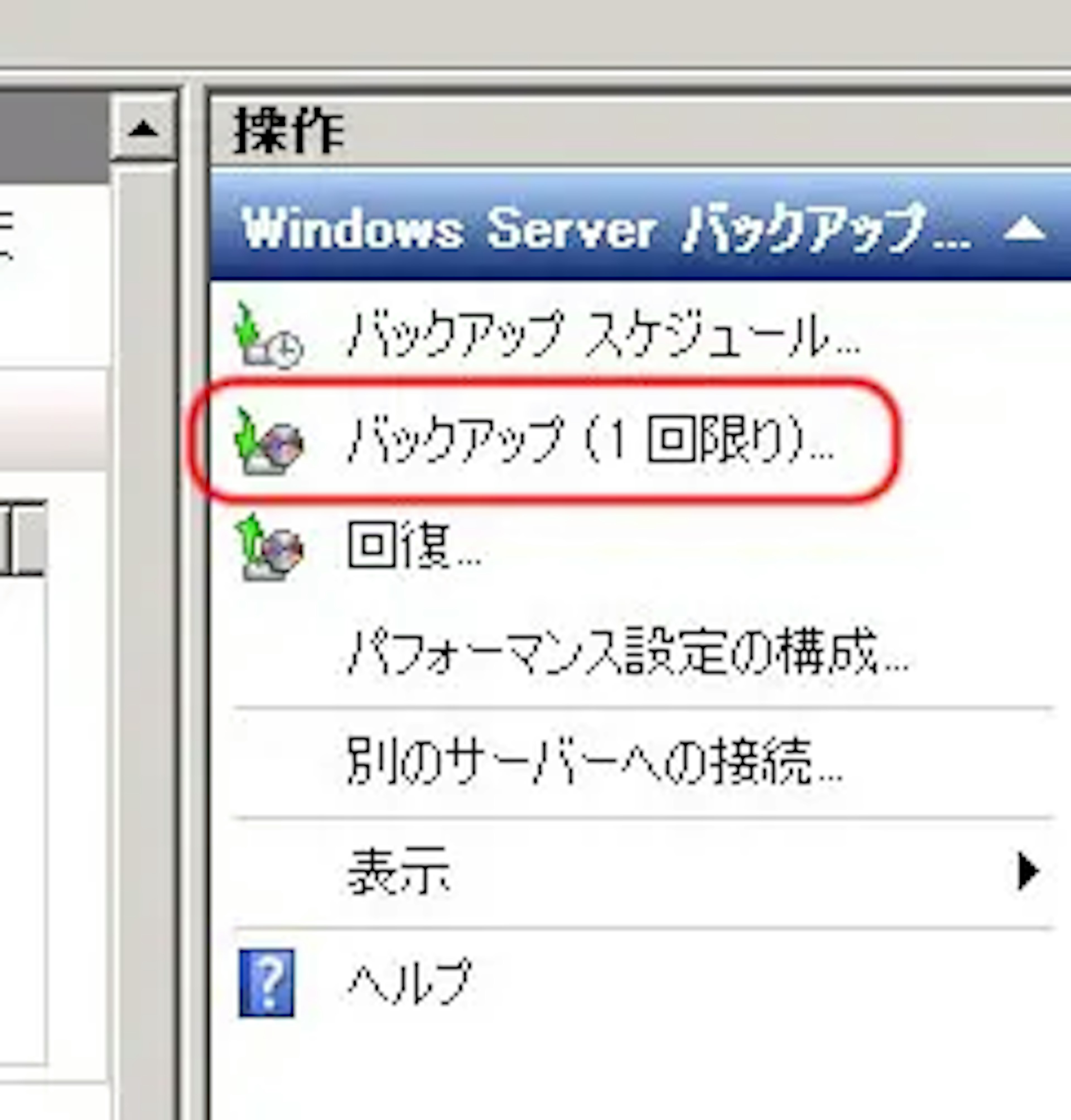This screenshot has width=1071, height=1120.
Task: Click the blue question mark help icon
Action: pos(267,984)
